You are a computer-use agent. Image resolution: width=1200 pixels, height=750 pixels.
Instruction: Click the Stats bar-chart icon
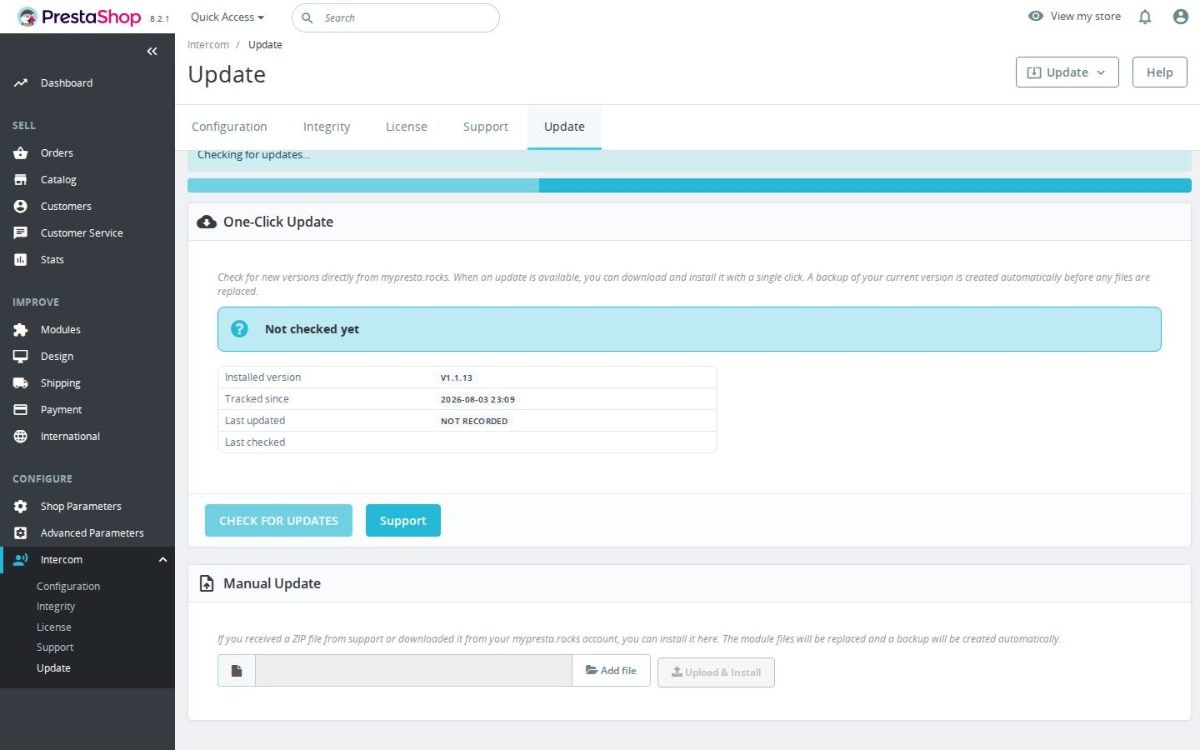(x=20, y=259)
